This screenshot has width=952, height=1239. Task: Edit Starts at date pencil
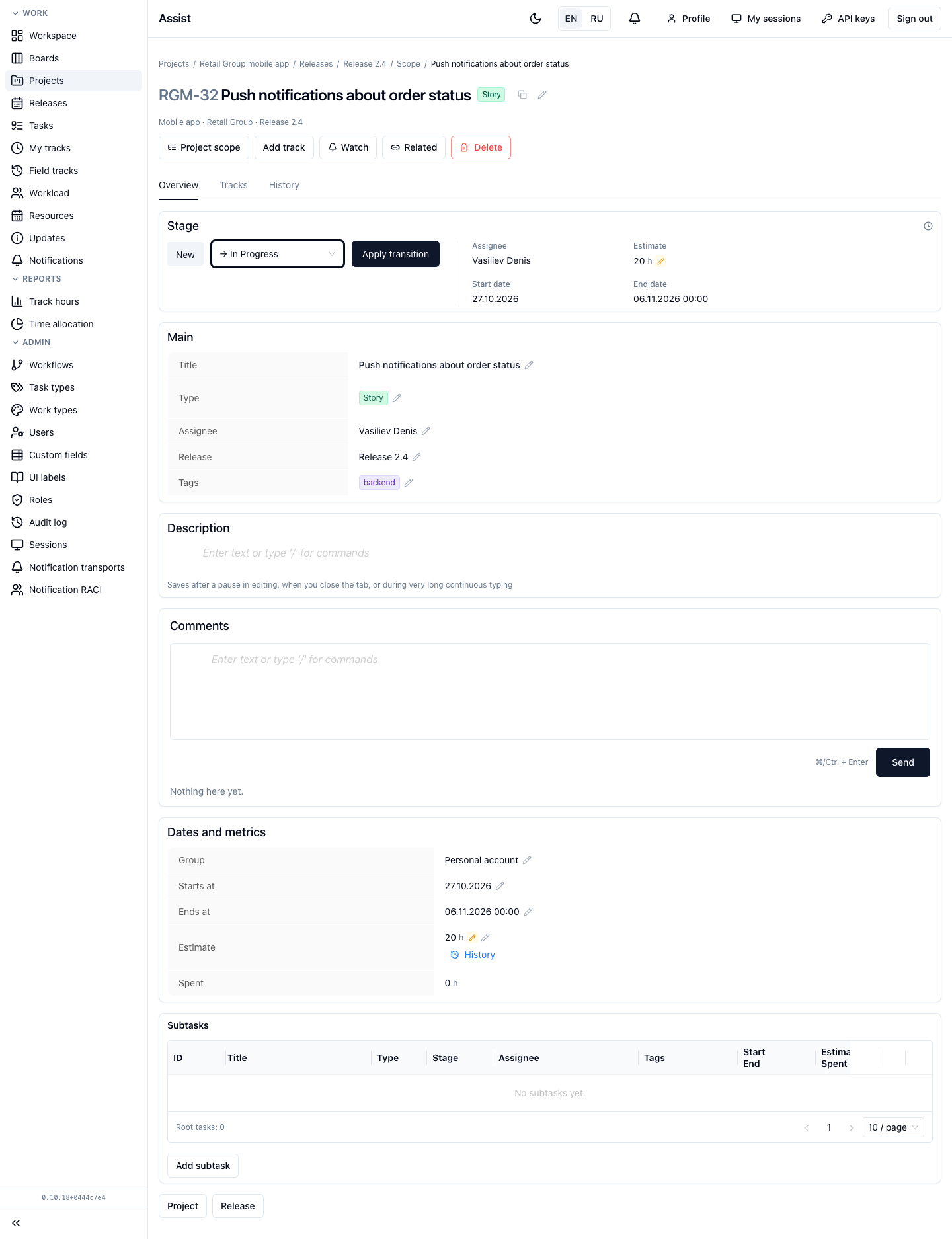(500, 886)
